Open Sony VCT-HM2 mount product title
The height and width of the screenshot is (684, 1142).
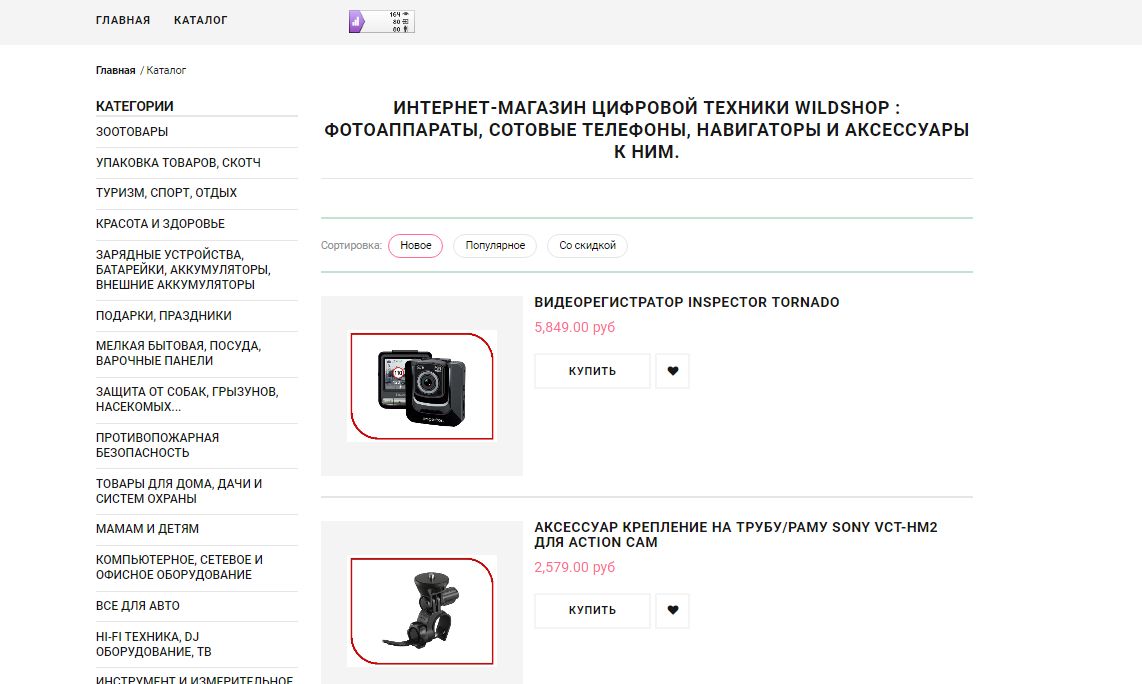click(x=736, y=535)
